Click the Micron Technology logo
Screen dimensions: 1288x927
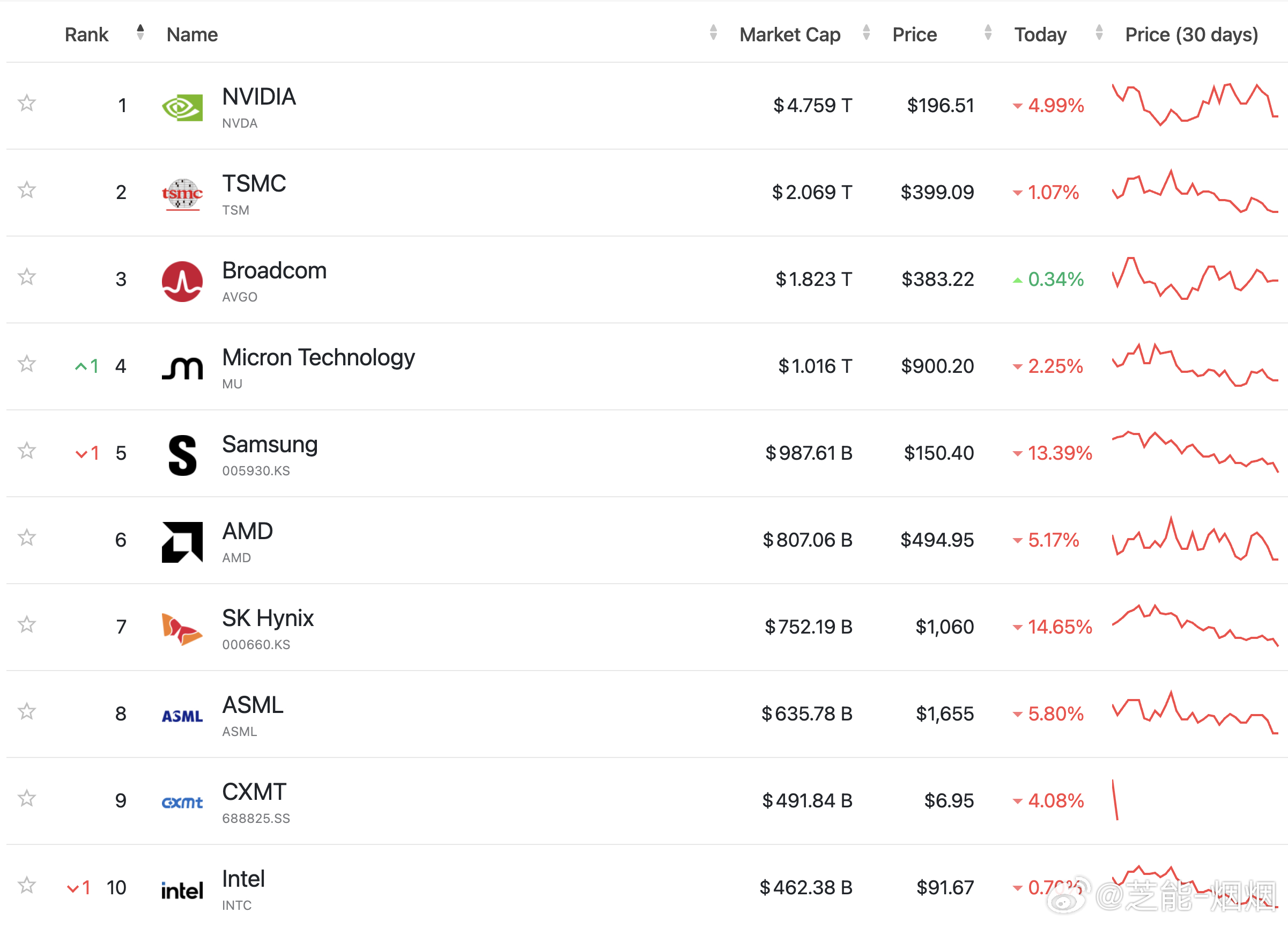(182, 368)
